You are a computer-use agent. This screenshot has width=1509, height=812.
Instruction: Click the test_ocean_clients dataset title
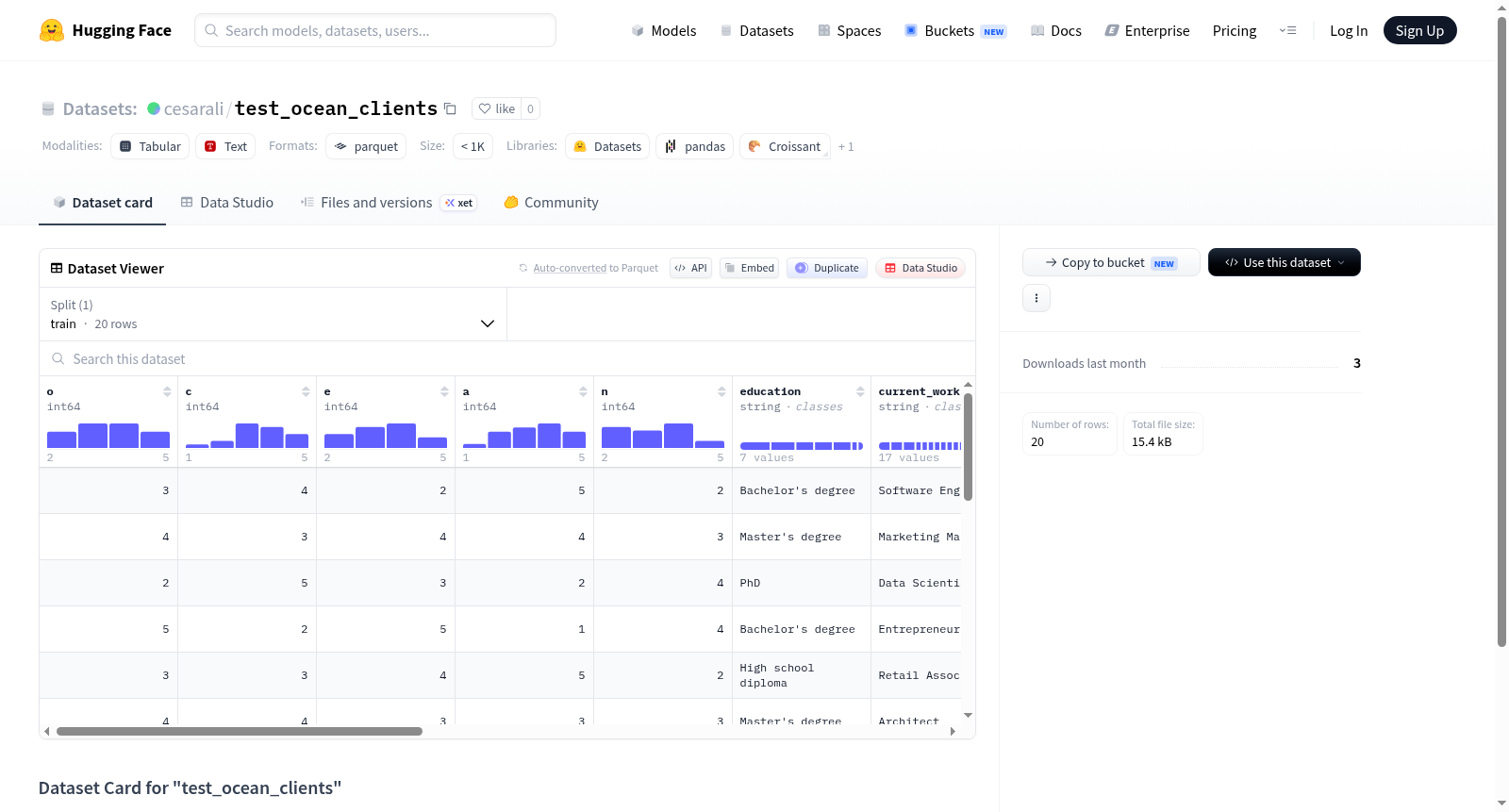(336, 108)
